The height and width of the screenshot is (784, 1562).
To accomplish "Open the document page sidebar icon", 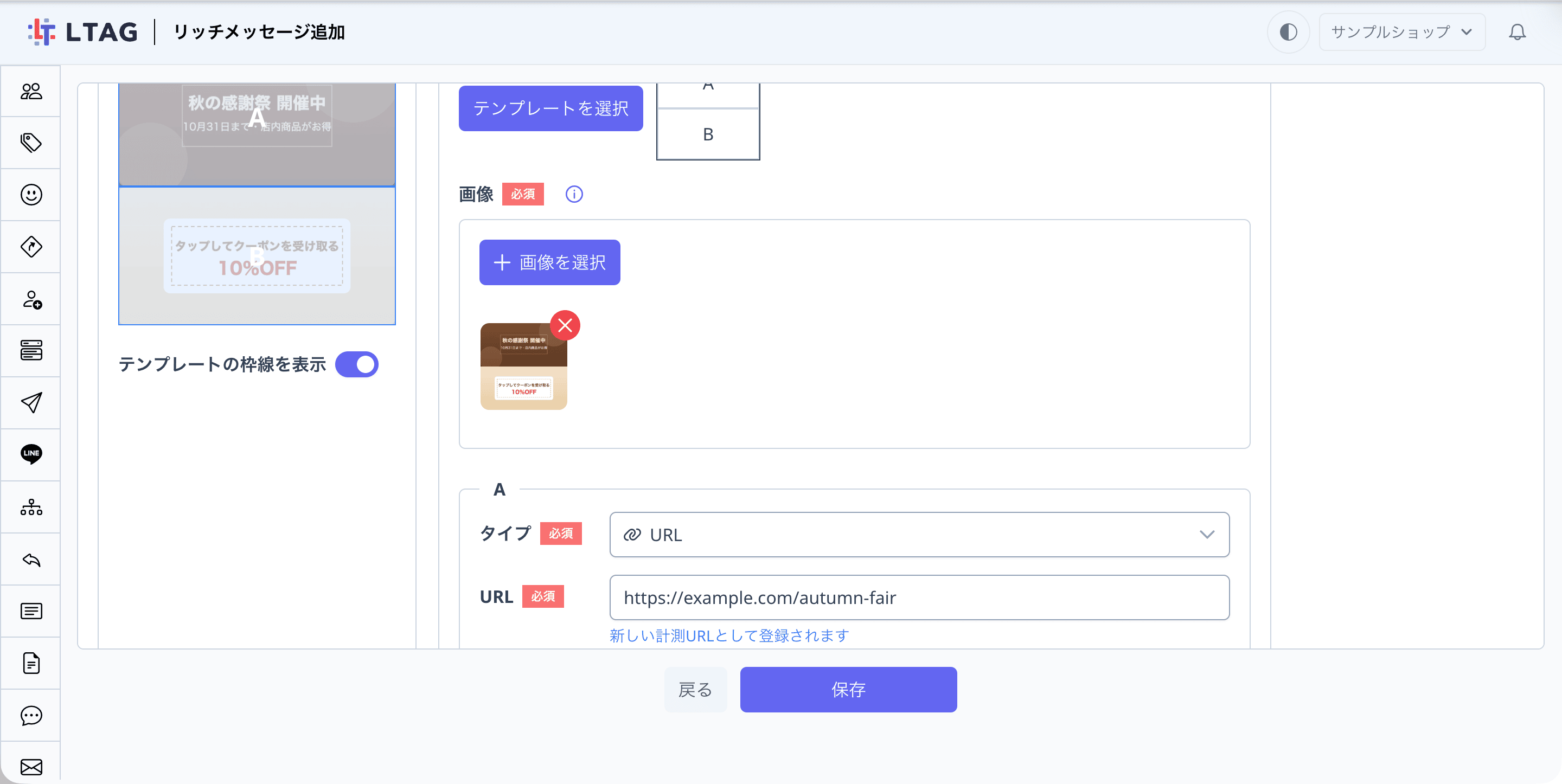I will pyautogui.click(x=31, y=663).
